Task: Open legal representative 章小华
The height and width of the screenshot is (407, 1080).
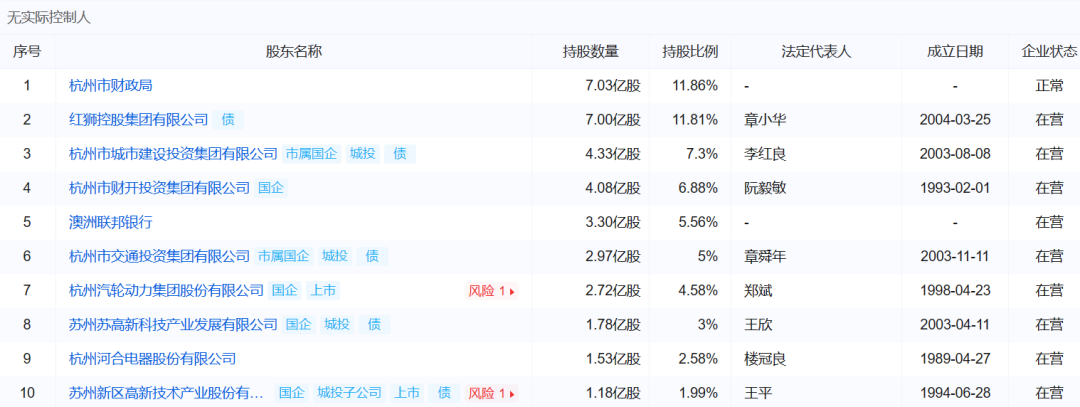Action: click(x=765, y=120)
